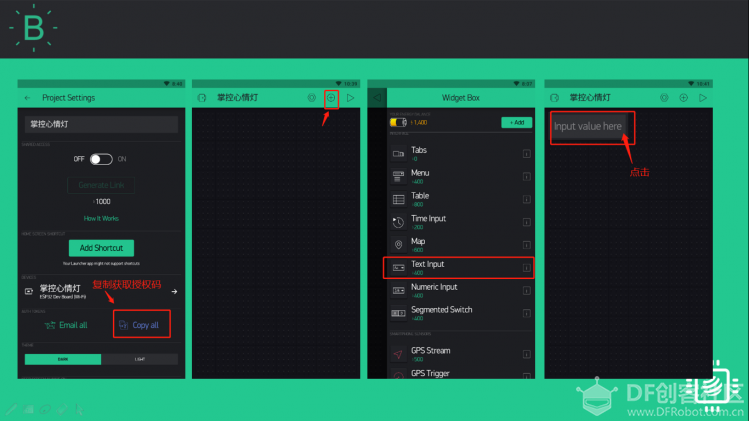Open info for Segmented Switch widget
The width and height of the screenshot is (749, 421).
[x=526, y=313]
